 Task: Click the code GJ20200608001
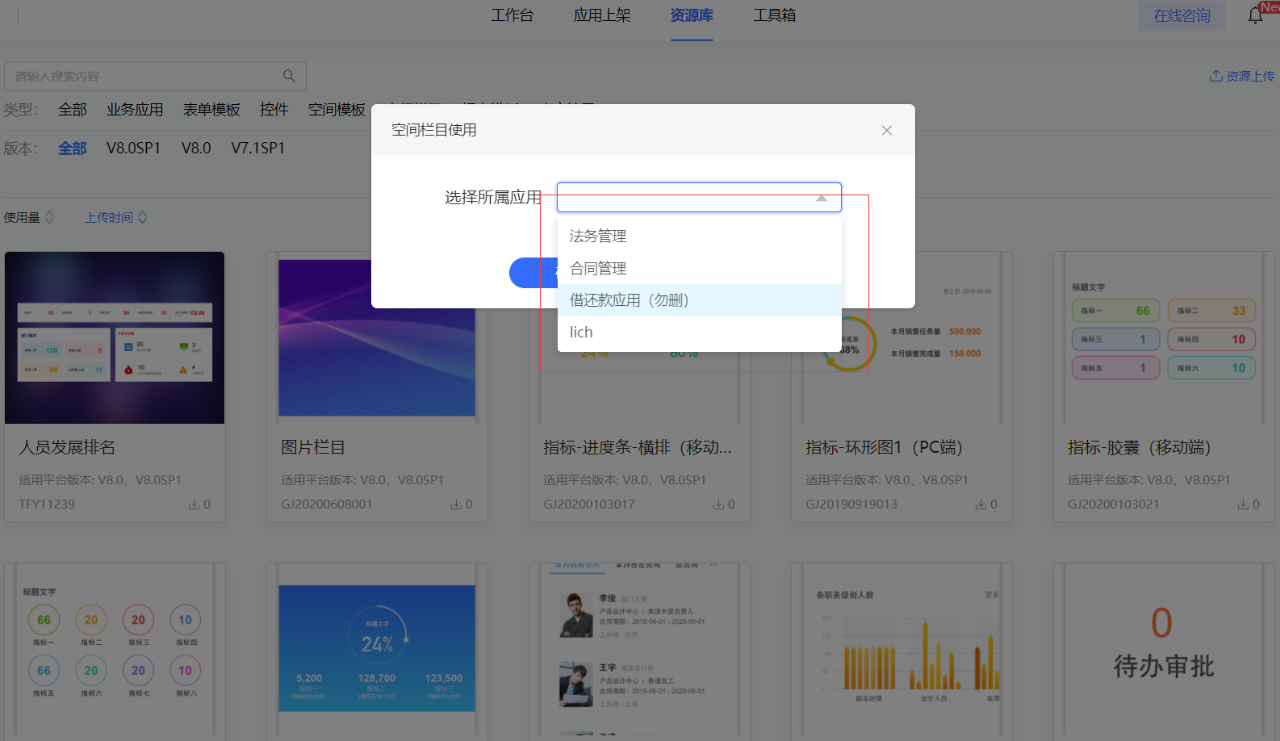click(327, 504)
